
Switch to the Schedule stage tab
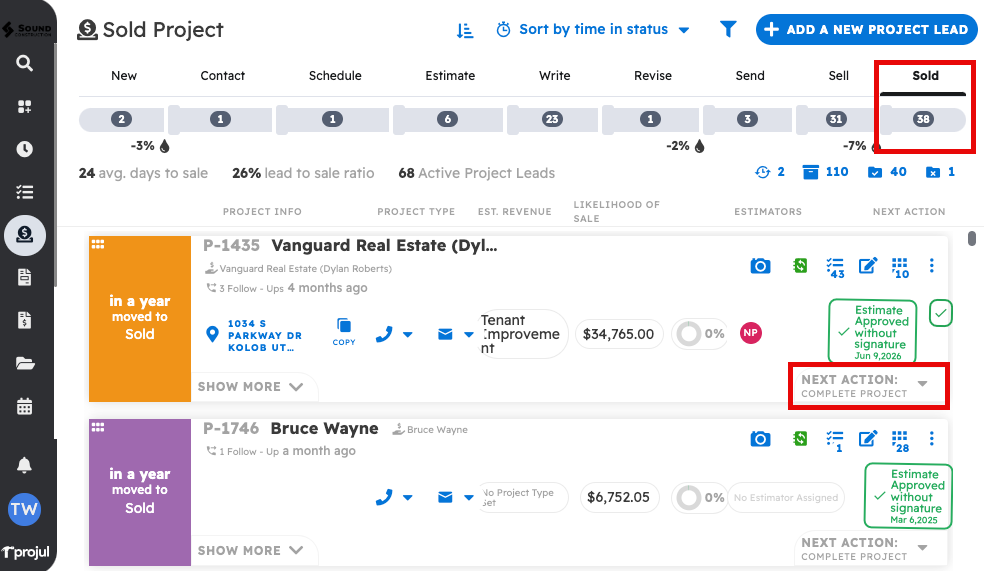pyautogui.click(x=335, y=76)
